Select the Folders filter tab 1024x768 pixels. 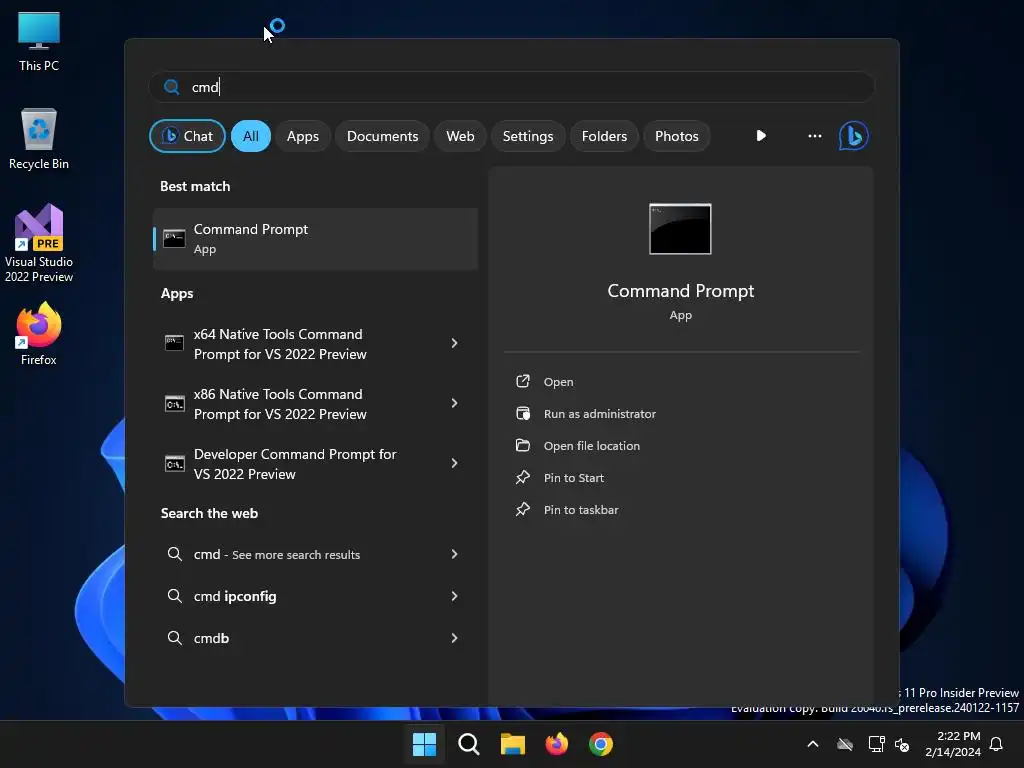tap(604, 136)
